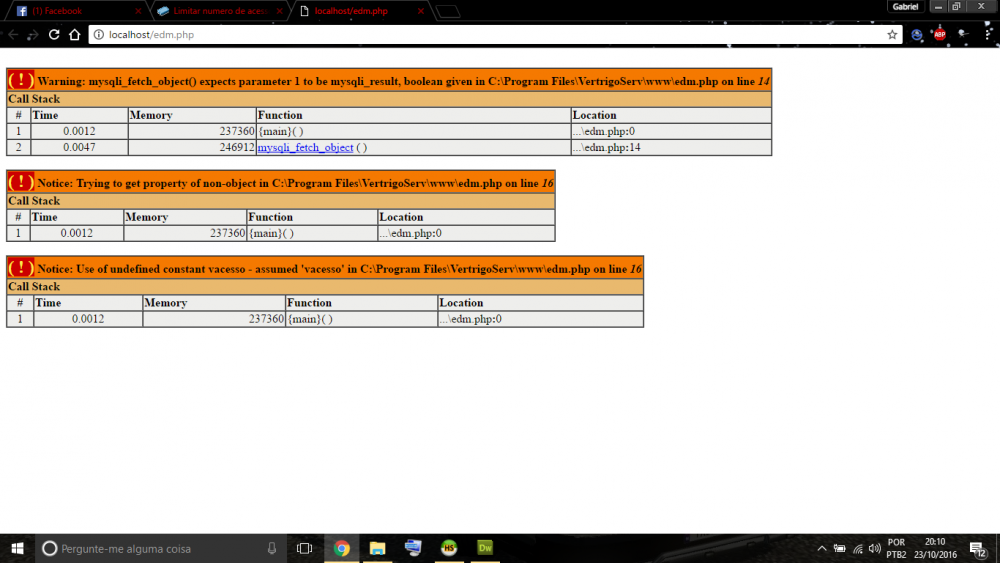
Task: Go forward using the browser forward arrow
Action: click(x=33, y=34)
